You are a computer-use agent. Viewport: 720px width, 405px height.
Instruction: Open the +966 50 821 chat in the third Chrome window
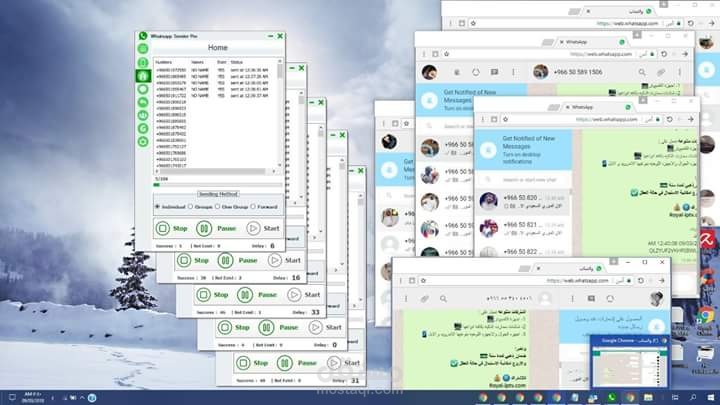tap(523, 228)
